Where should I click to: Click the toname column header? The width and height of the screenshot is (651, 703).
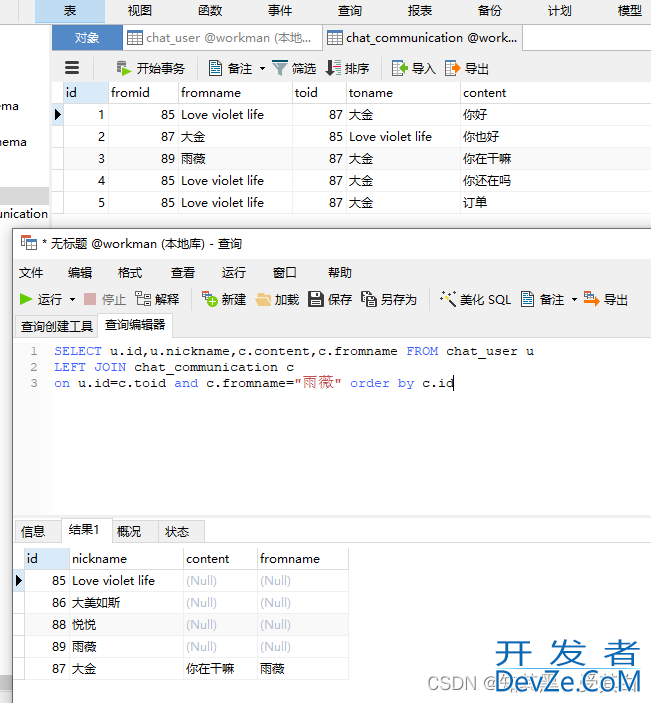tap(403, 93)
